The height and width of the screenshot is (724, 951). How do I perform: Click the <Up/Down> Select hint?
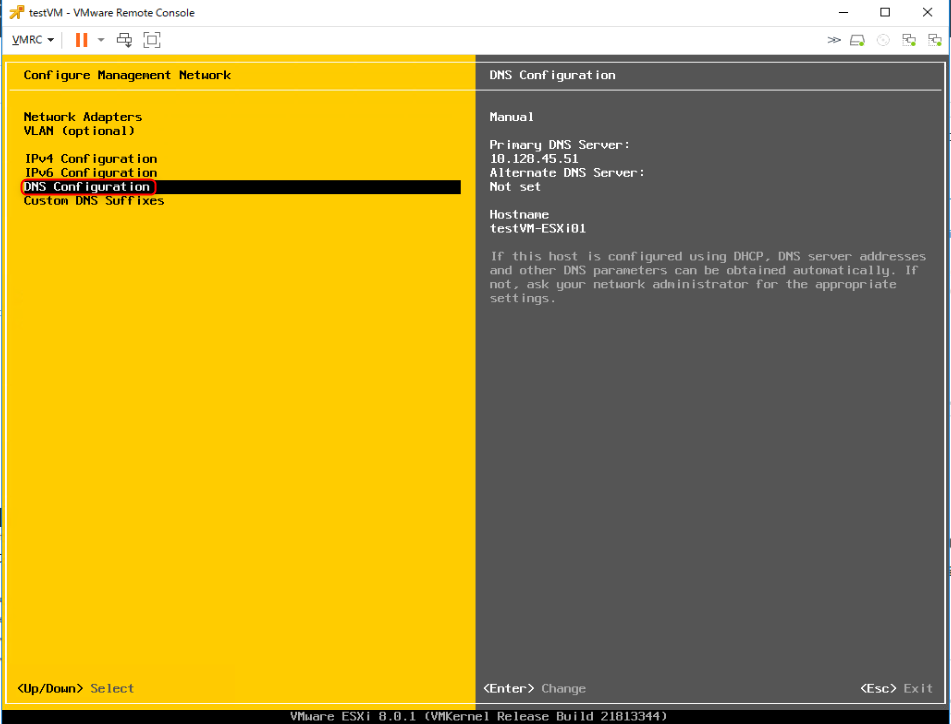pos(75,688)
